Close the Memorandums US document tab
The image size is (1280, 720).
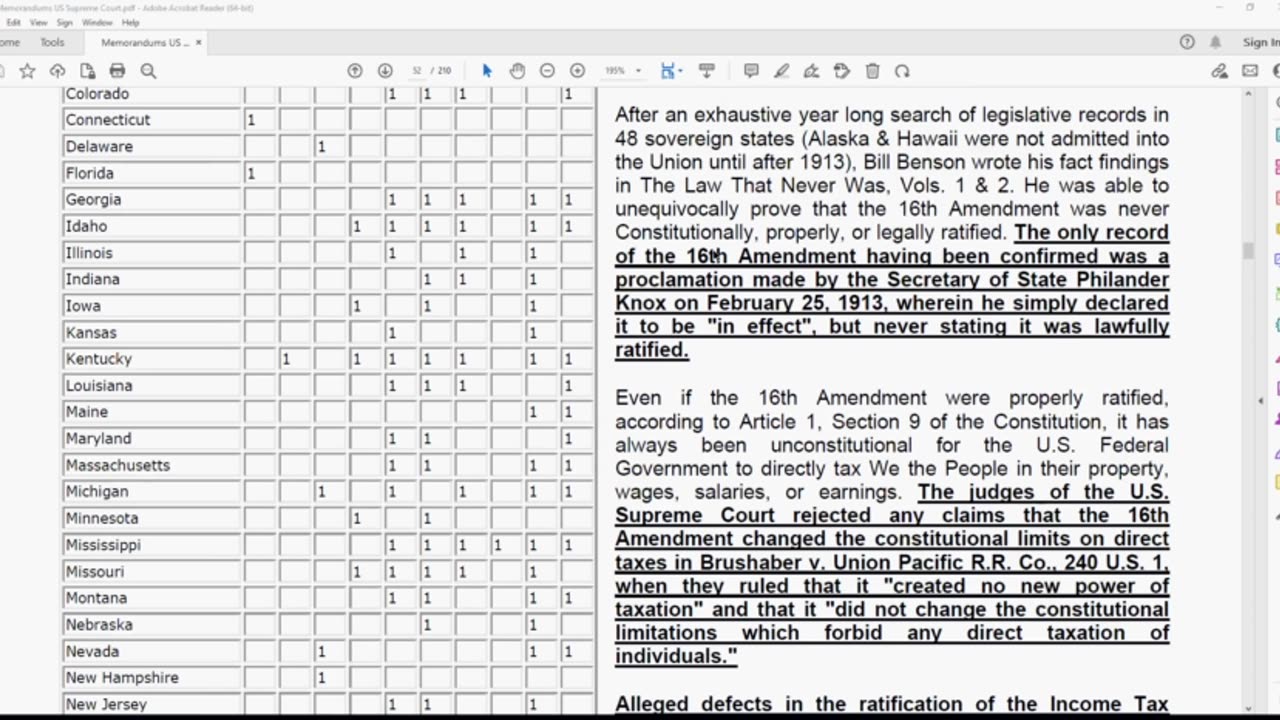point(199,42)
